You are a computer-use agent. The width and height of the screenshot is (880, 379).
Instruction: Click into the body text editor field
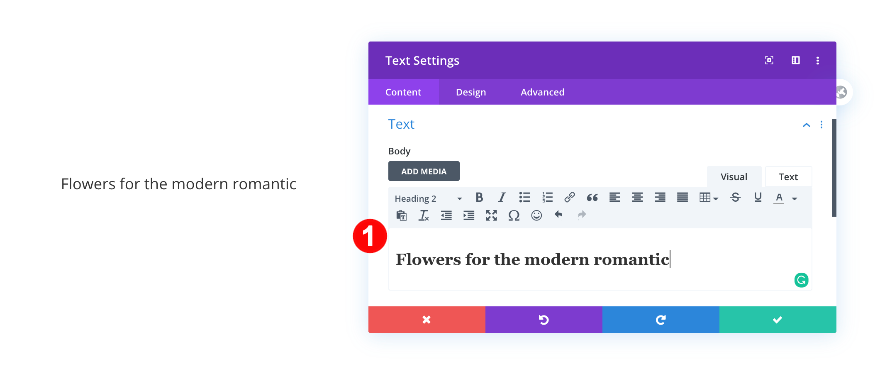(600, 259)
